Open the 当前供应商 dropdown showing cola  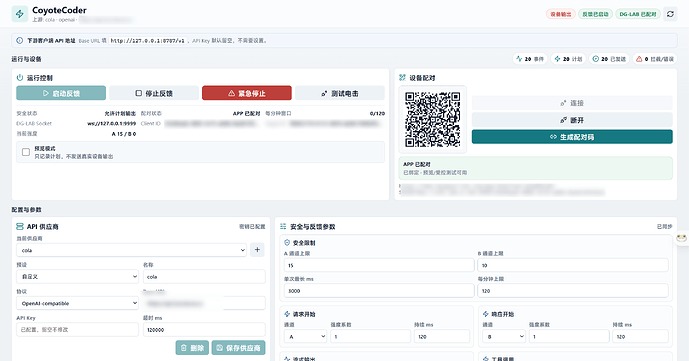pos(131,250)
